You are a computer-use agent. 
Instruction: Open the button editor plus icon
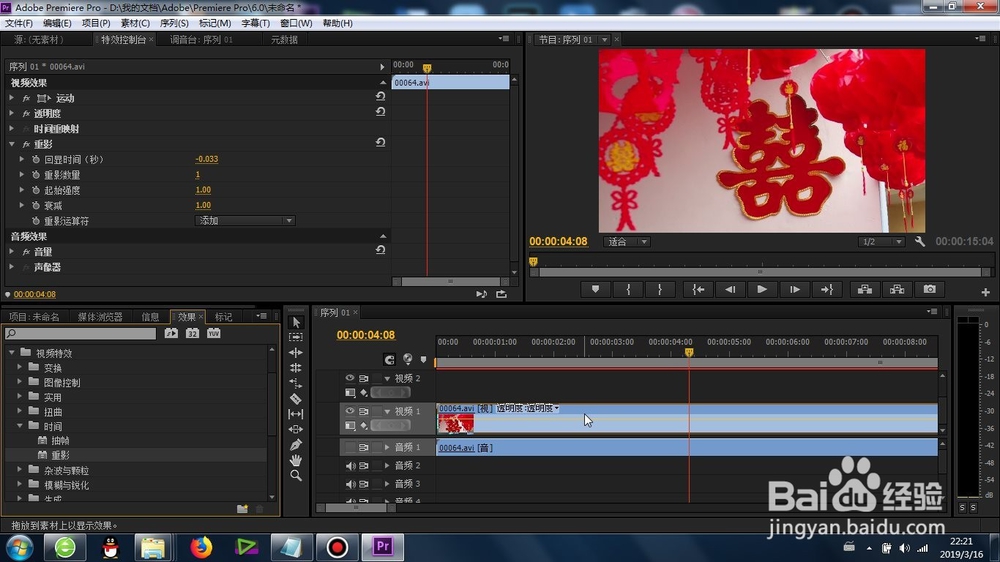click(x=985, y=292)
